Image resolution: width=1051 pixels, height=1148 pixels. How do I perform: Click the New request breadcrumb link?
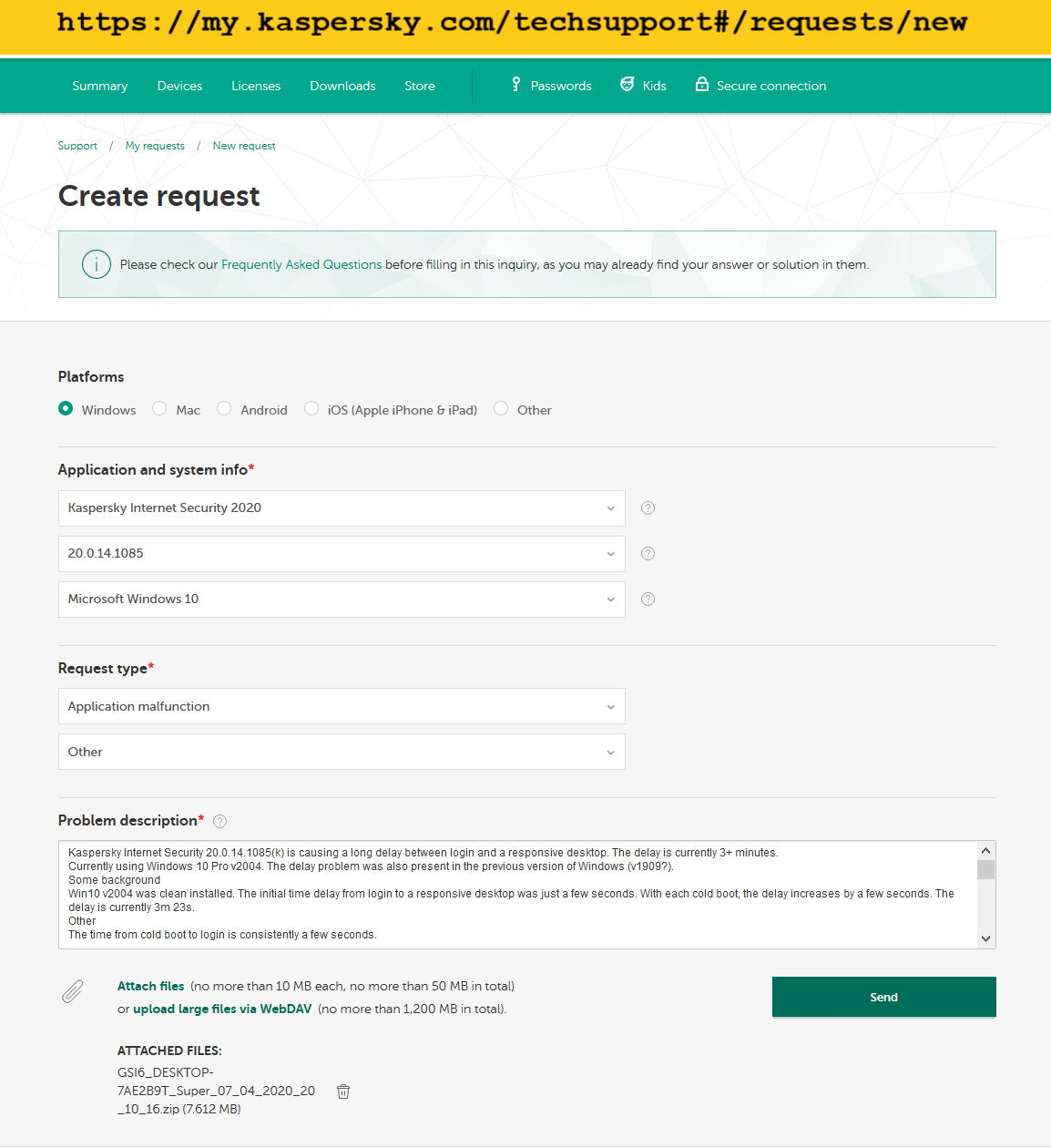coord(244,146)
